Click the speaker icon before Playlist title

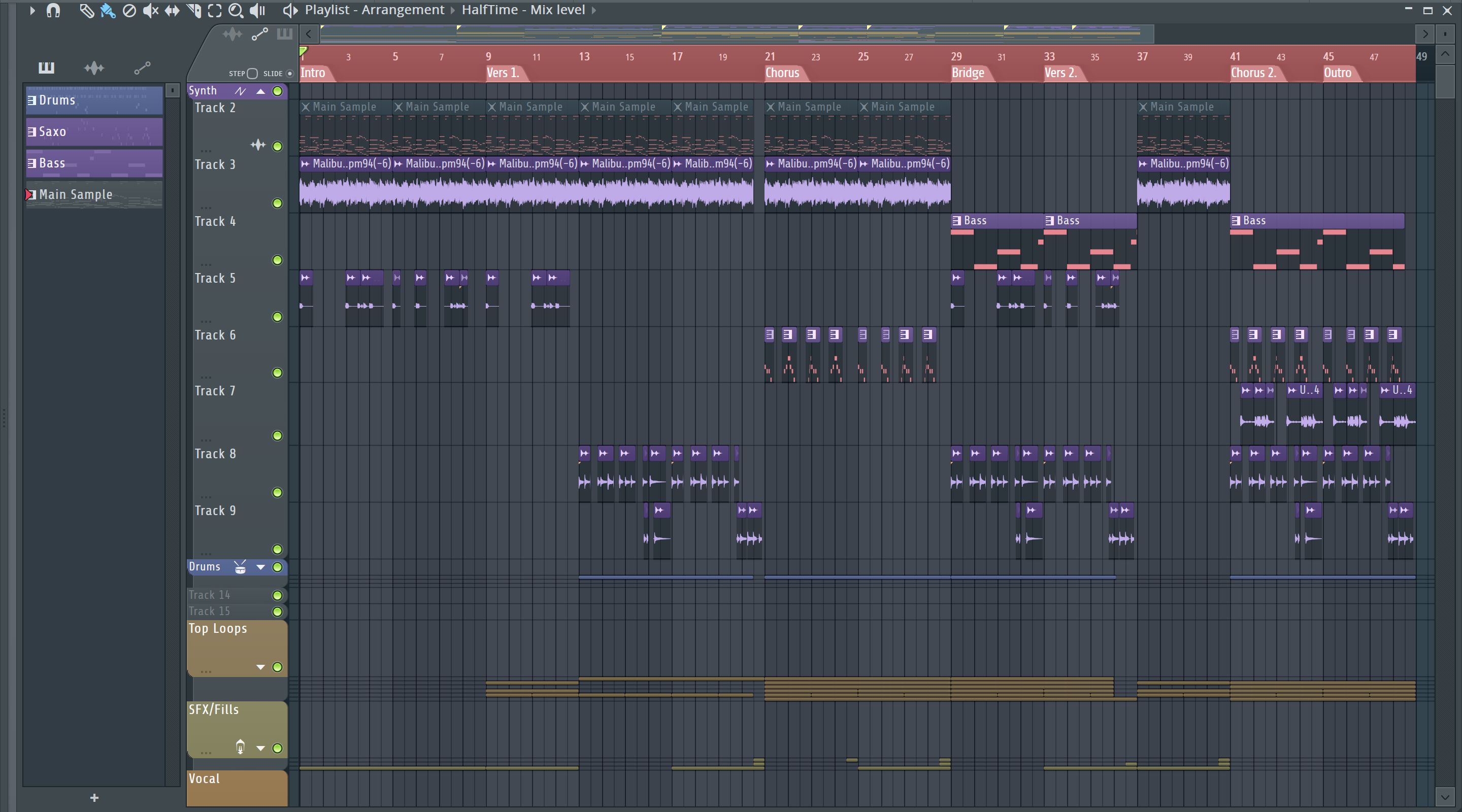290,10
